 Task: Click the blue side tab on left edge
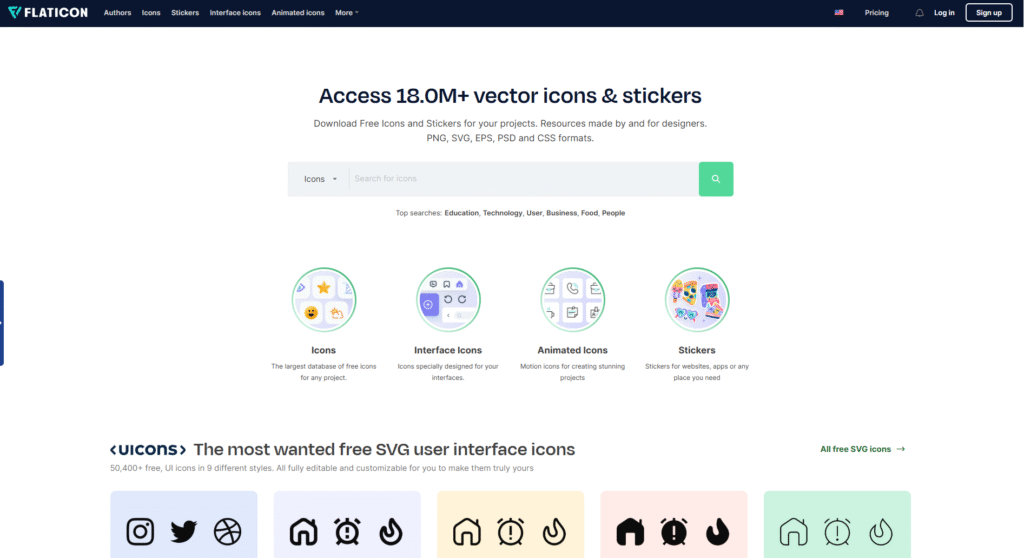(2, 322)
